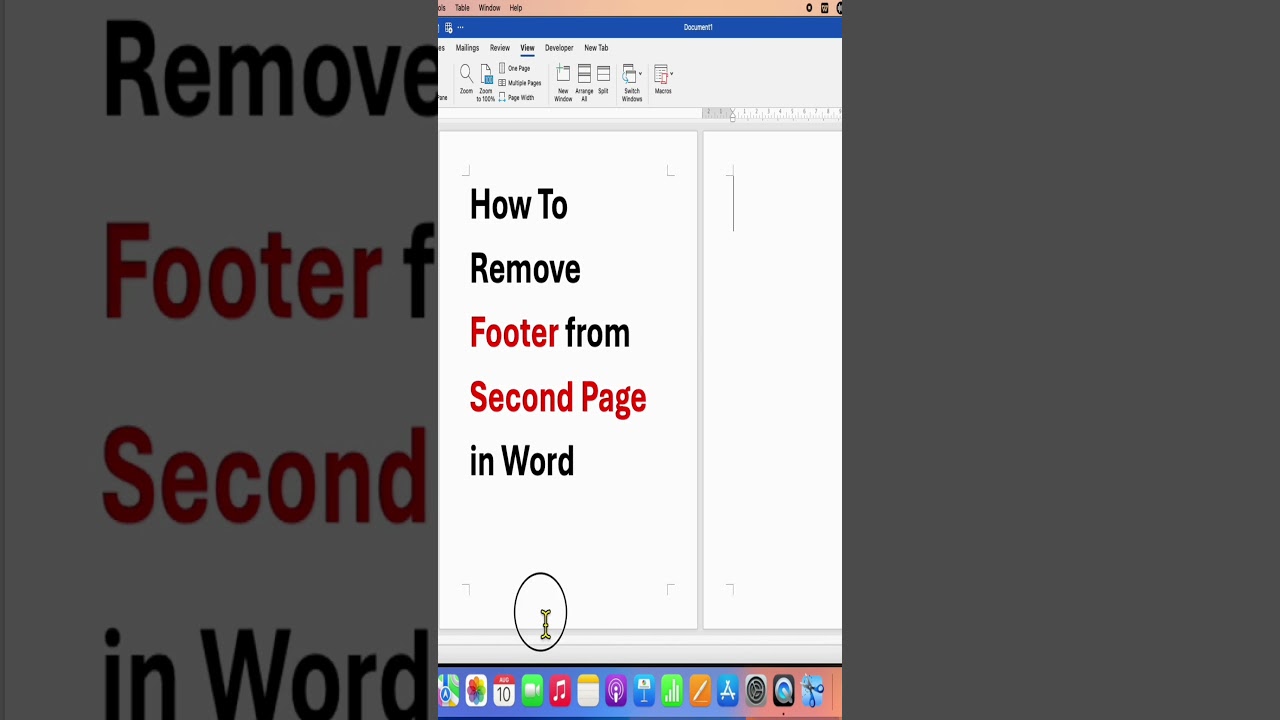Open the Window menu
The width and height of the screenshot is (1280, 720).
(x=489, y=8)
